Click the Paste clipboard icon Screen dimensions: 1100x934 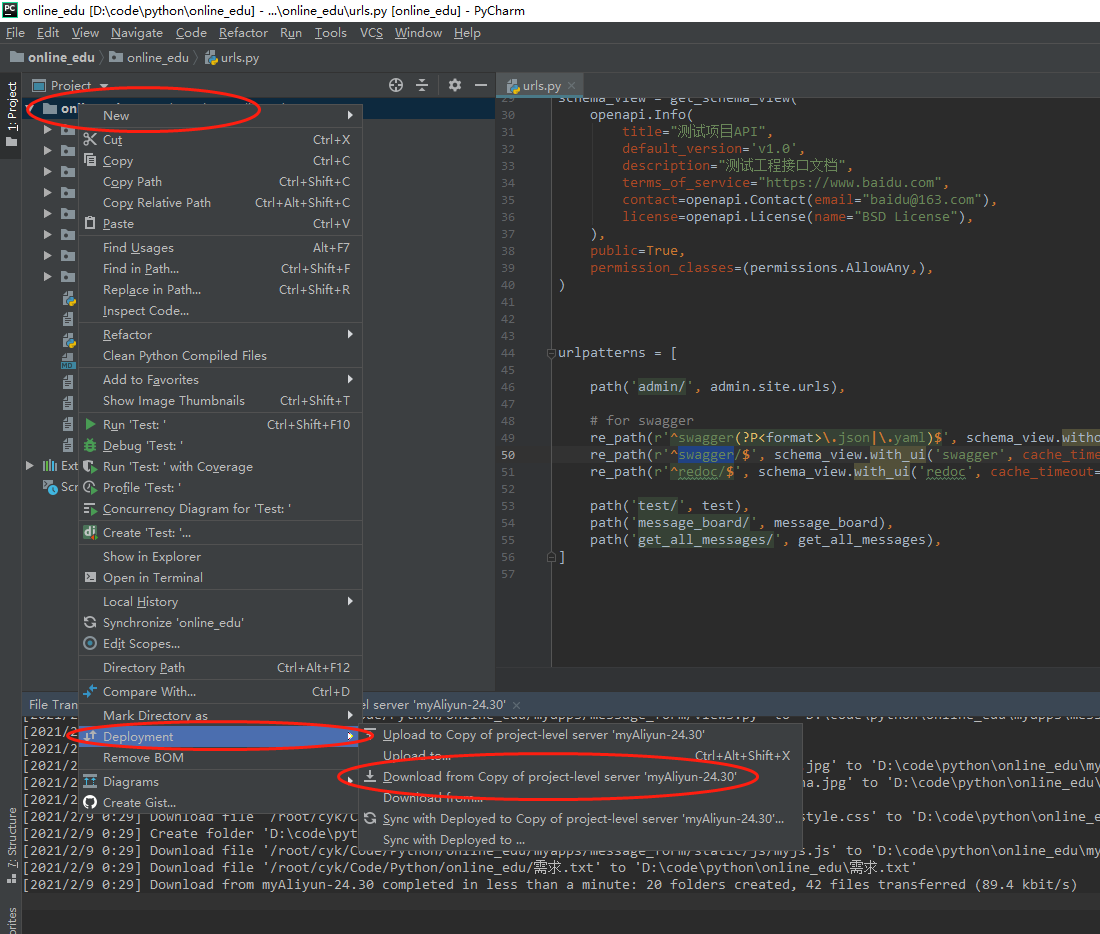pos(90,223)
